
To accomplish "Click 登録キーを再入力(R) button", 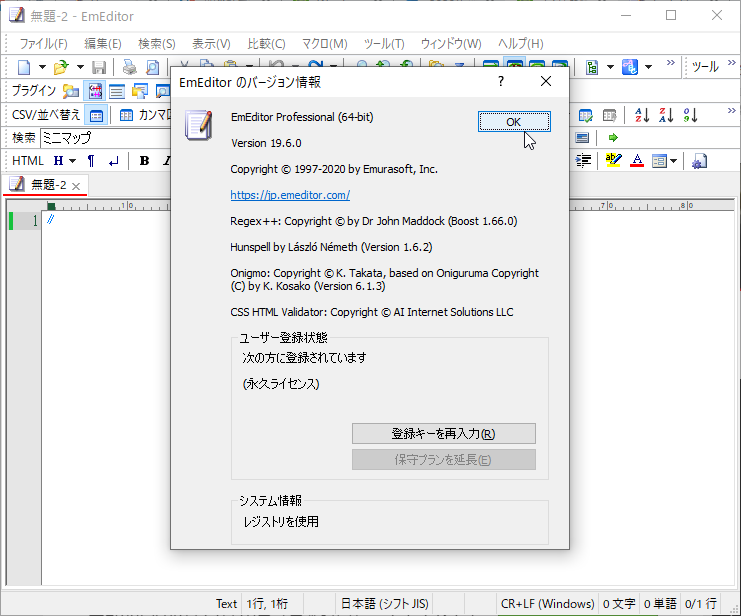I will coord(444,434).
